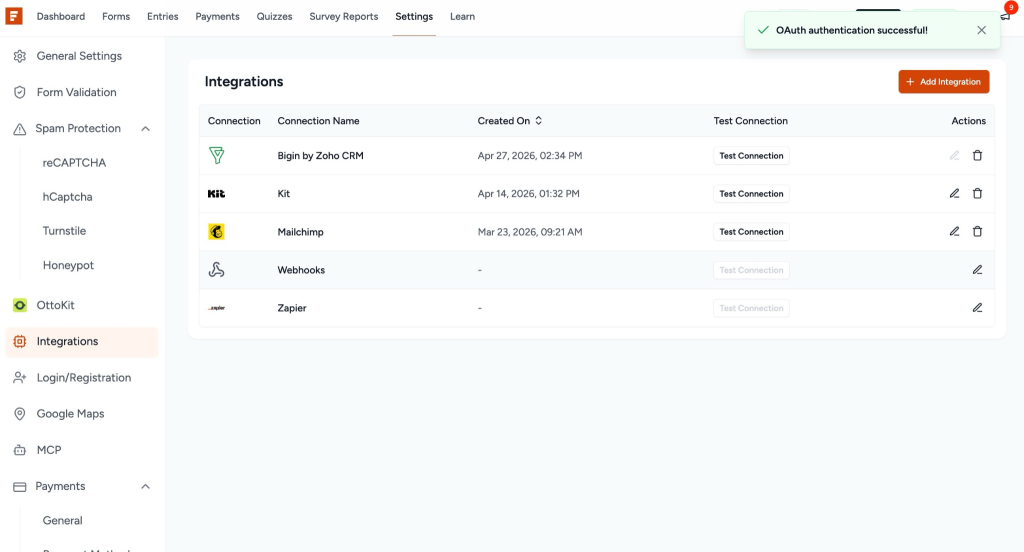Edit the Webhooks integration
1024x552 pixels.
click(x=977, y=270)
